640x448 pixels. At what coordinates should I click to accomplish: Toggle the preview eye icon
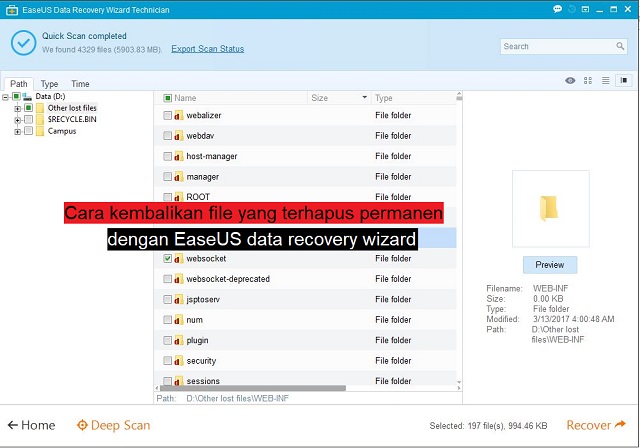pyautogui.click(x=570, y=80)
